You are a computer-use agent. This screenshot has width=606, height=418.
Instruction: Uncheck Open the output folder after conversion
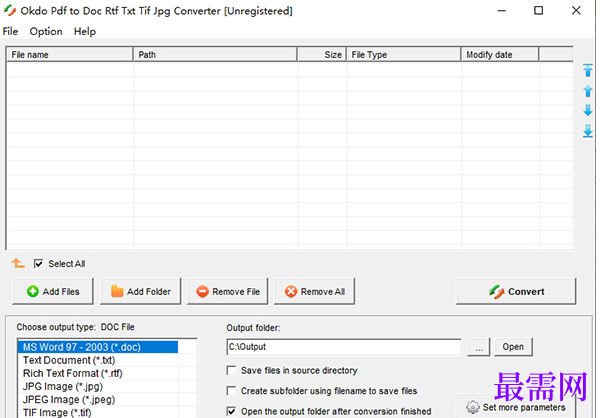231,411
